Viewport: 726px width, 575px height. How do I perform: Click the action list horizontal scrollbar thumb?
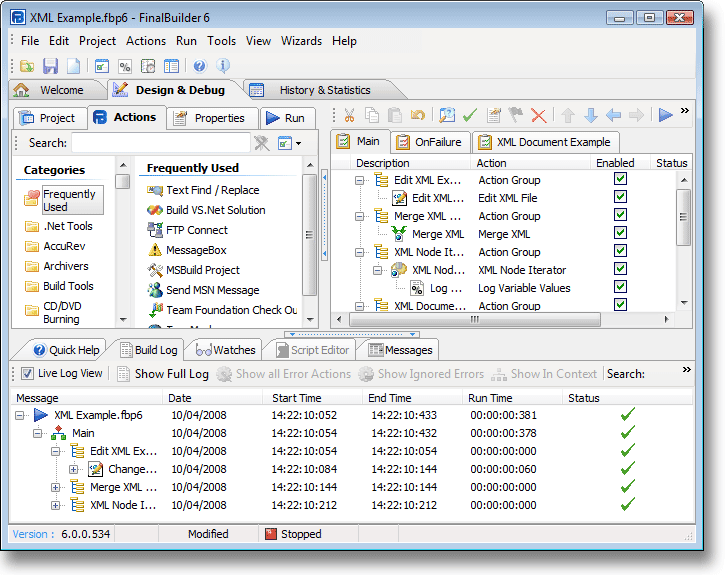tap(475, 319)
